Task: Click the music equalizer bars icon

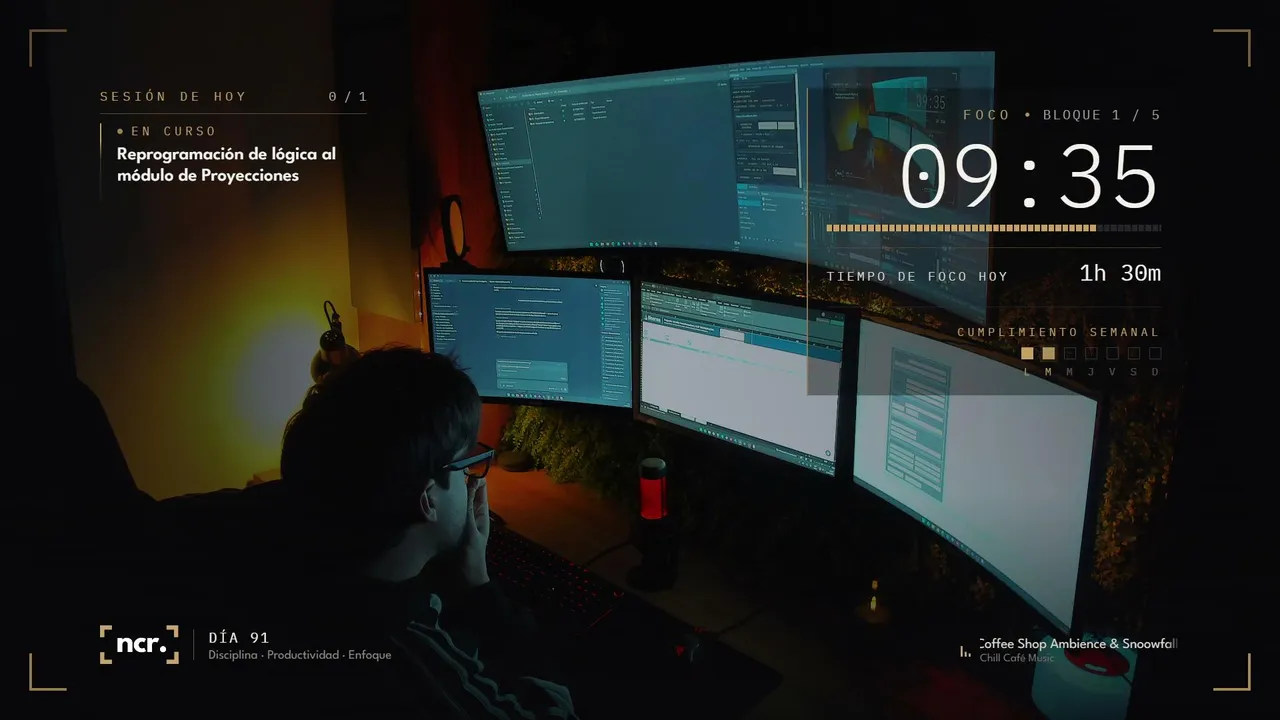Action: [x=965, y=651]
